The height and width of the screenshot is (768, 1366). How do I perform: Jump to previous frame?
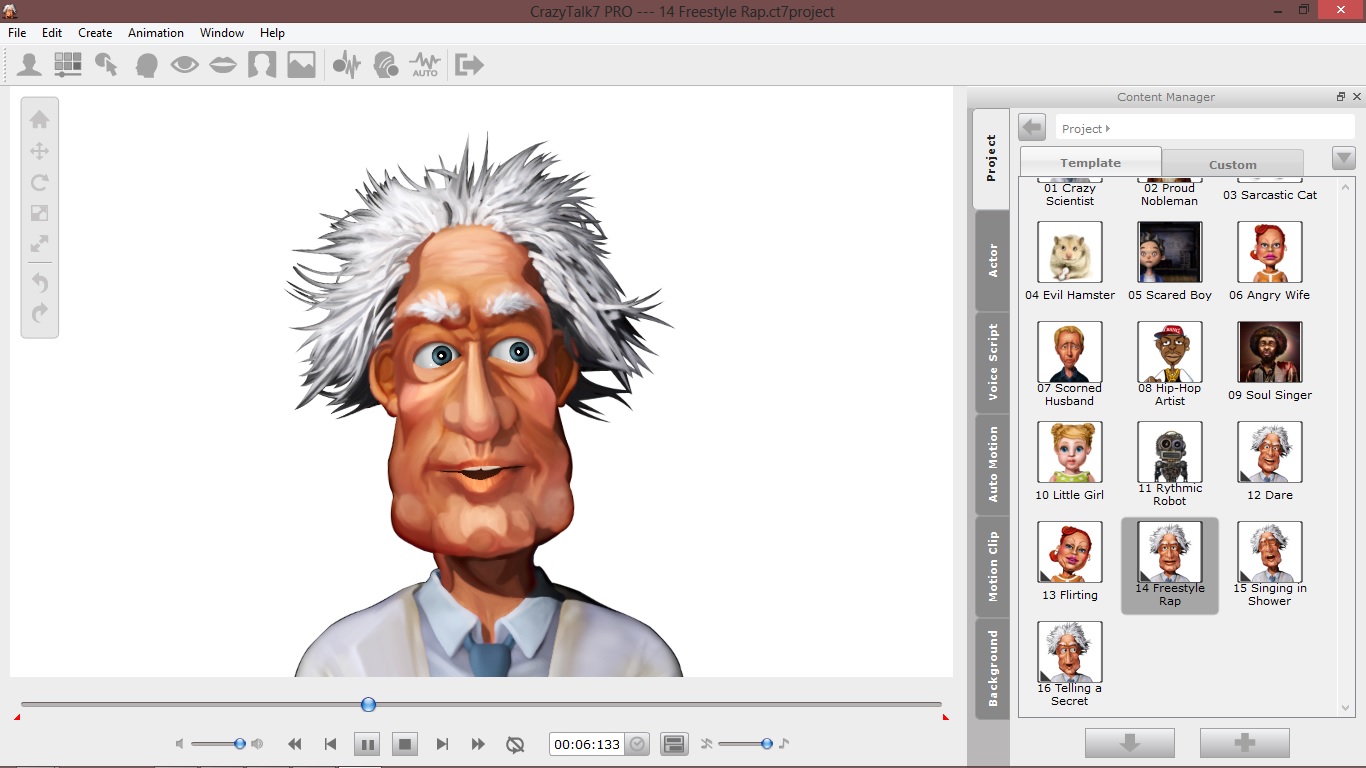[x=330, y=744]
